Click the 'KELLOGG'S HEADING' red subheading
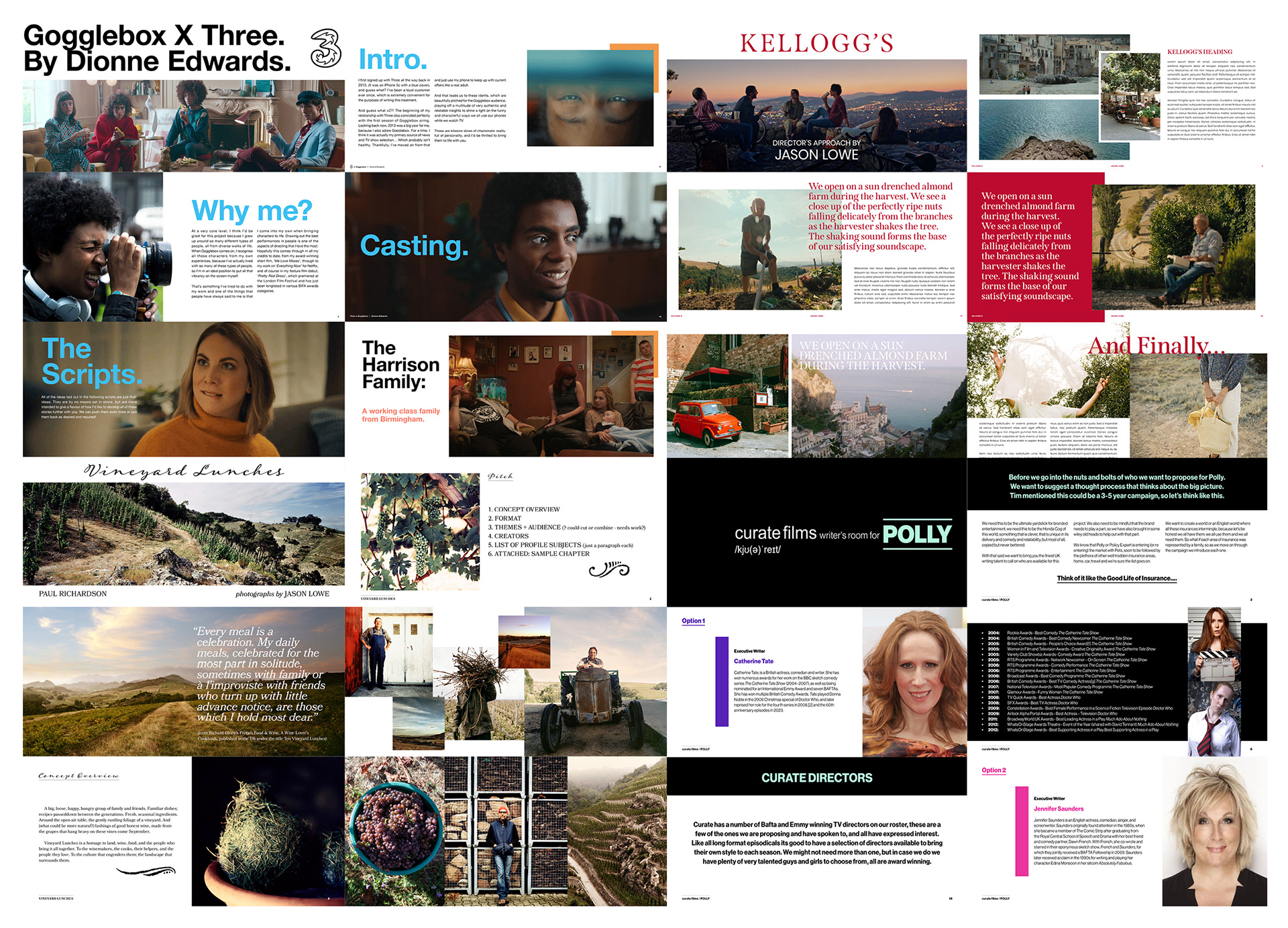Image resolution: width=1288 pixels, height=928 pixels. 1199,52
